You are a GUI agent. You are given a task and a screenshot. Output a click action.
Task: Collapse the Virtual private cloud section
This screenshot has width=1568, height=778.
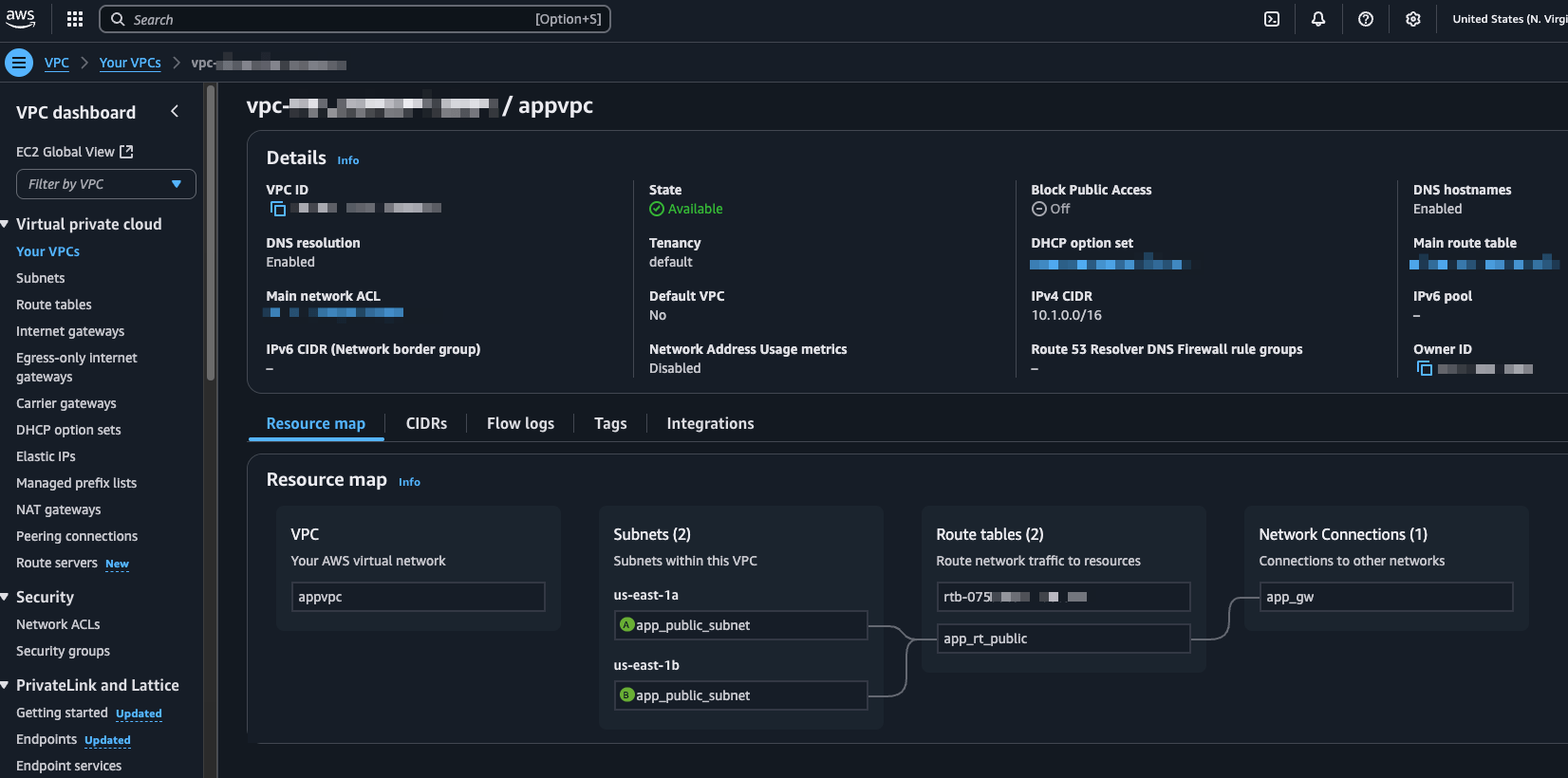5,224
